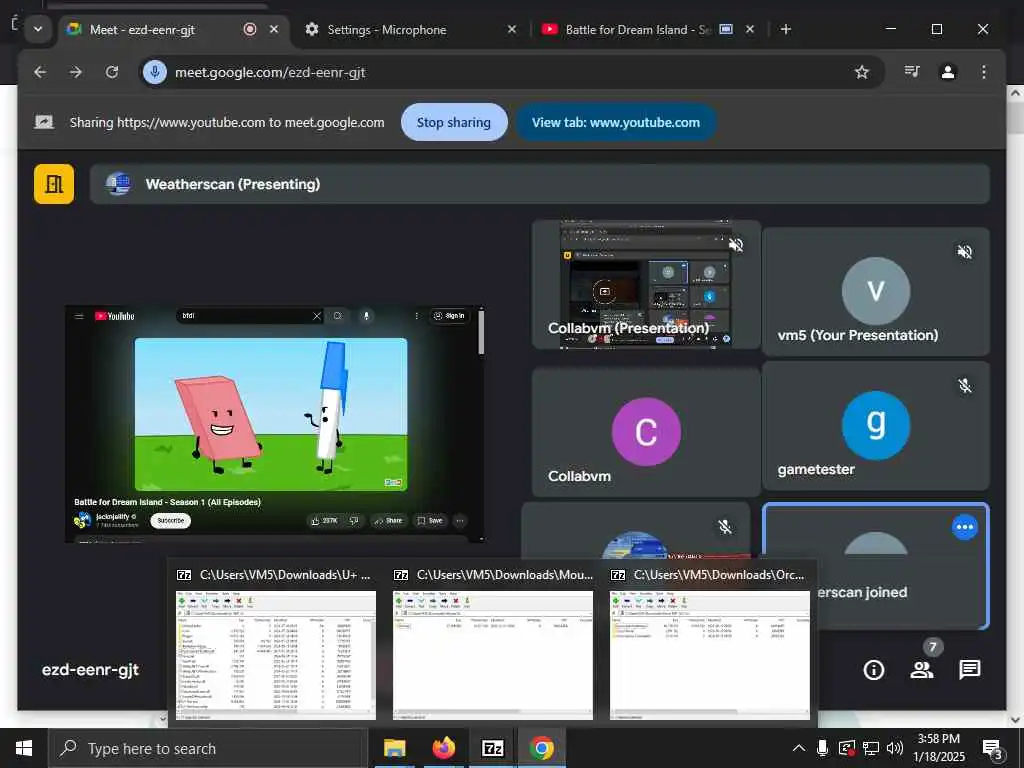Click the muted audio icon on Collabvm presentation
The width and height of the screenshot is (1024, 768).
point(736,245)
